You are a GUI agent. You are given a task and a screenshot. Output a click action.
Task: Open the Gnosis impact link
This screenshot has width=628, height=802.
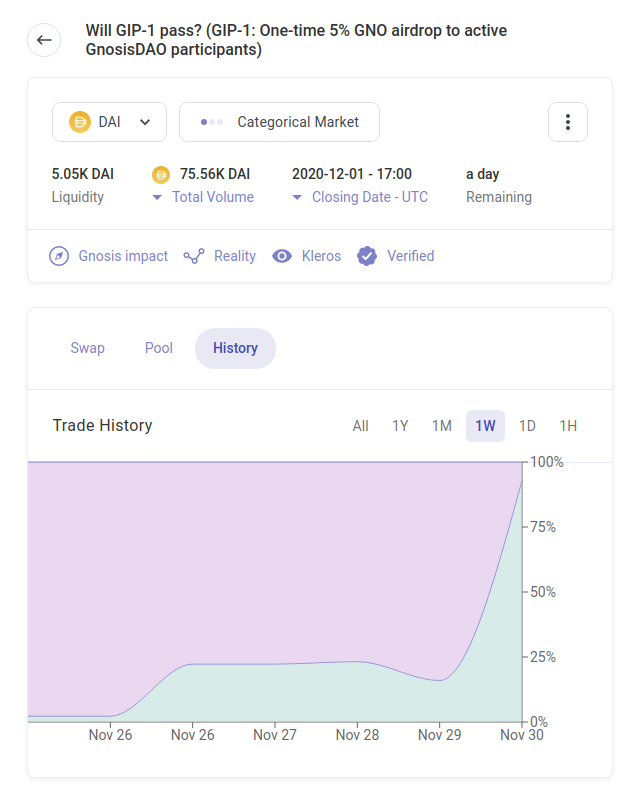click(x=123, y=256)
